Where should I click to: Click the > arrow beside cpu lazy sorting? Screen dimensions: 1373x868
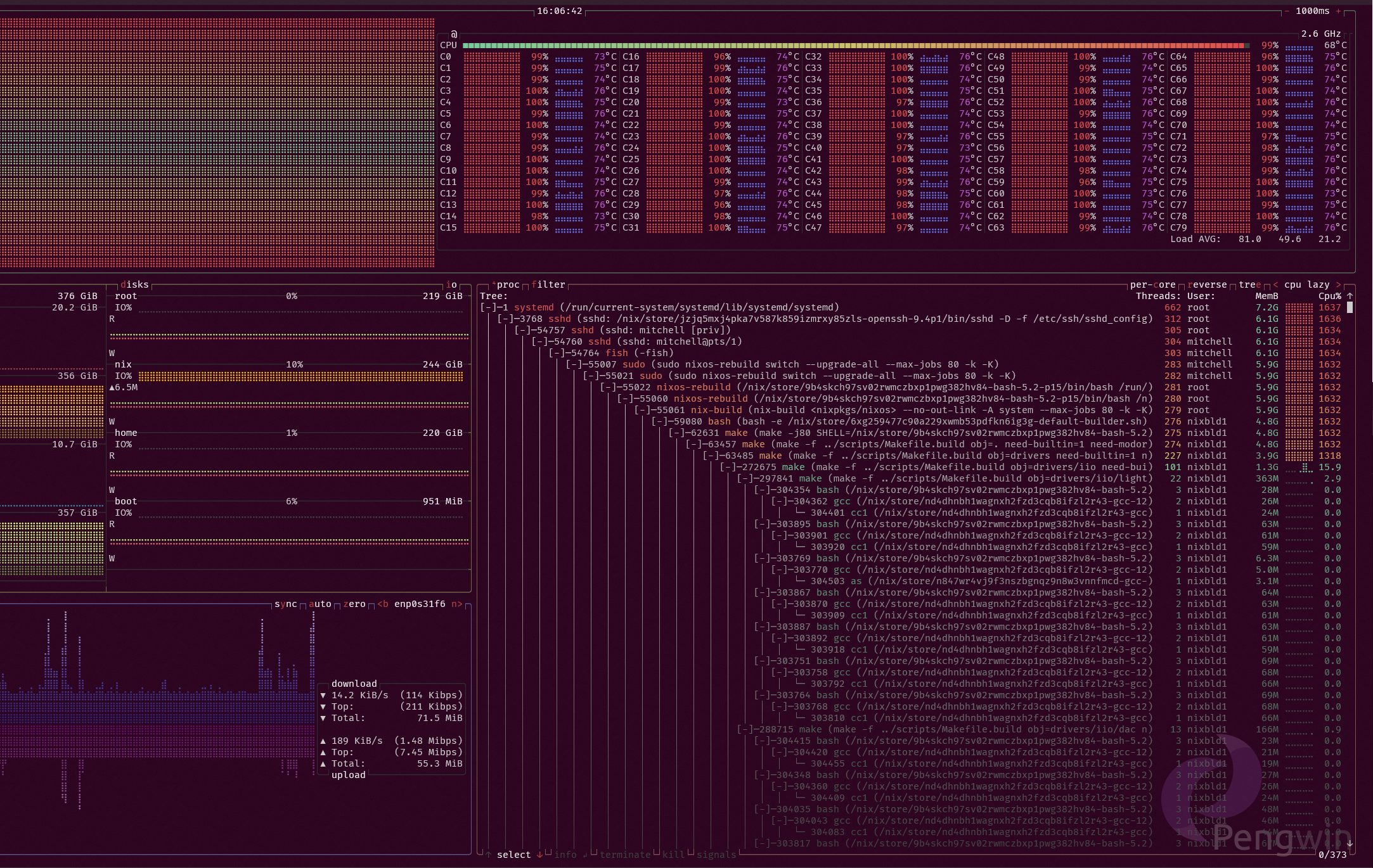pos(1339,284)
